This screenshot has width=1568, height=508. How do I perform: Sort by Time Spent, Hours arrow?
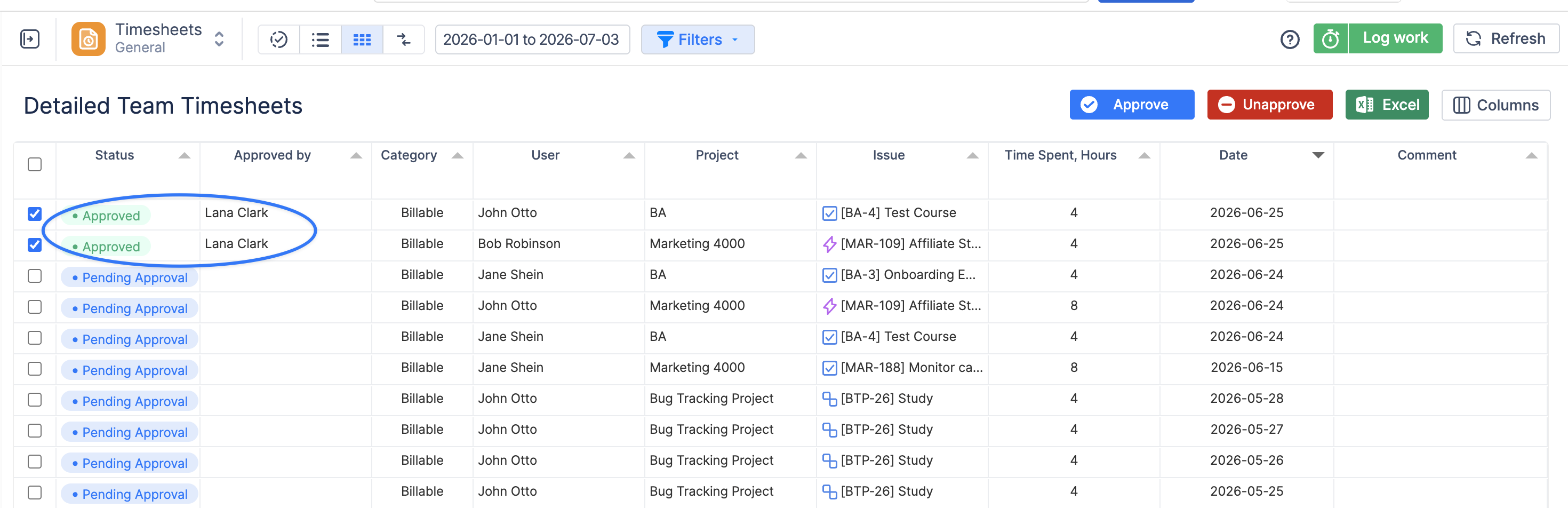pyautogui.click(x=1145, y=156)
